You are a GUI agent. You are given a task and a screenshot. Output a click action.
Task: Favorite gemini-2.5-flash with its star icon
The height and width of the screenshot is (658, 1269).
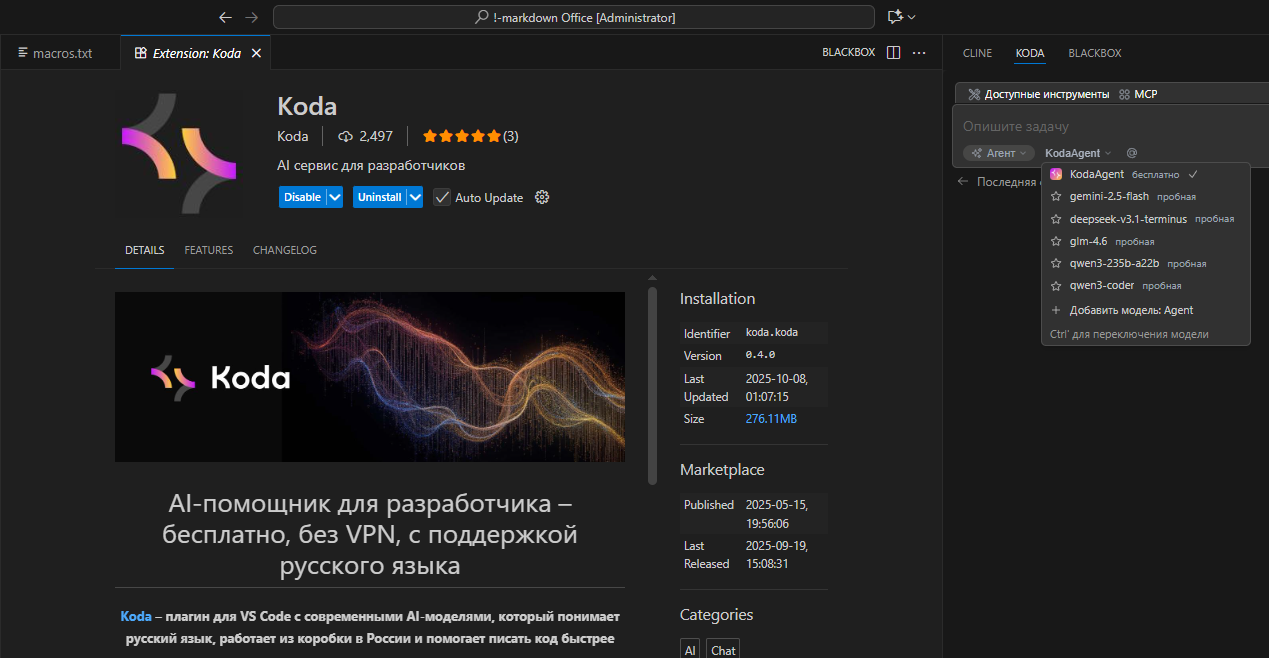[x=1056, y=196]
